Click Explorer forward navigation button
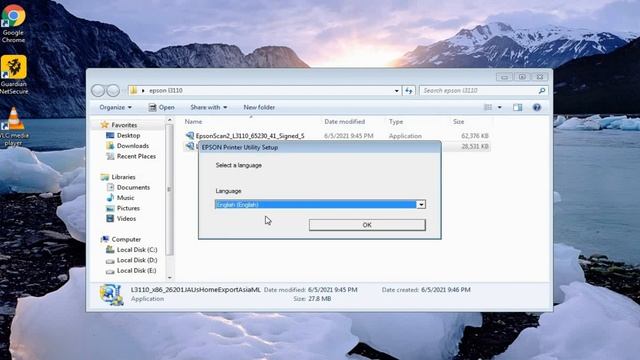Screen dimensions: 640x360 [x=113, y=90]
